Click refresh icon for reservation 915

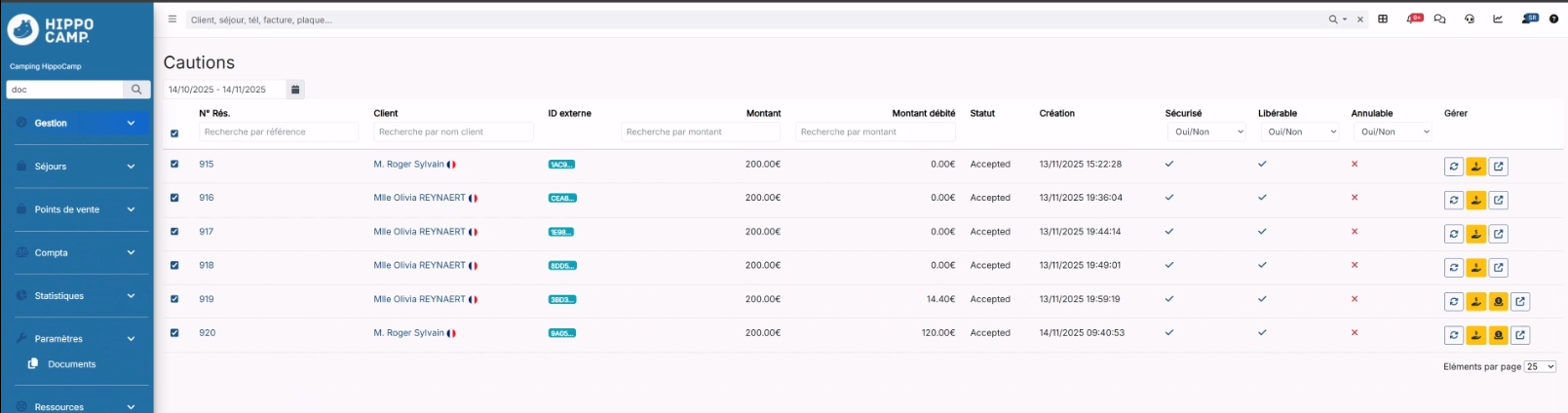1453,167
